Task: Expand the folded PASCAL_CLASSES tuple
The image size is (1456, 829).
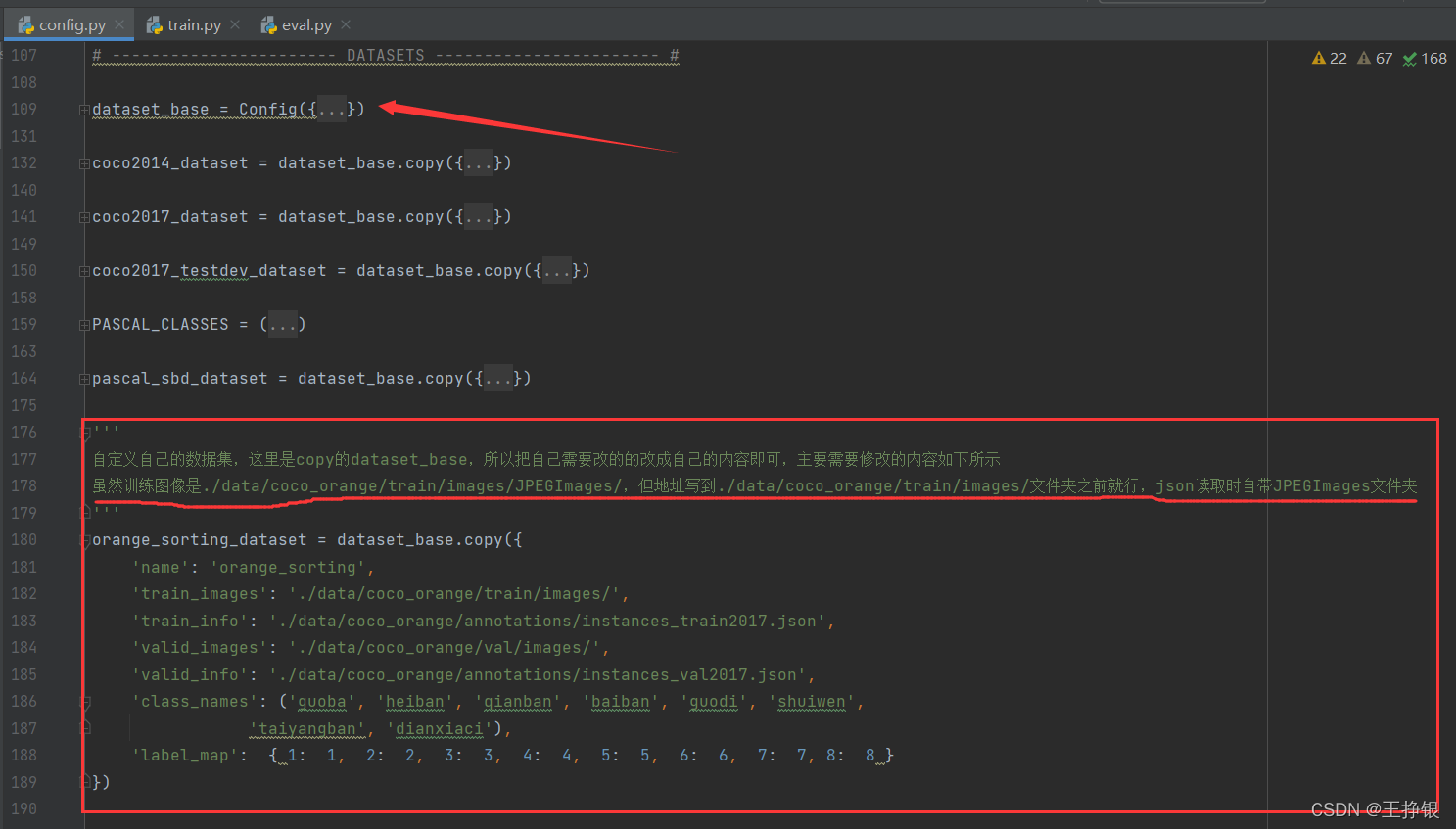Action: tap(84, 325)
